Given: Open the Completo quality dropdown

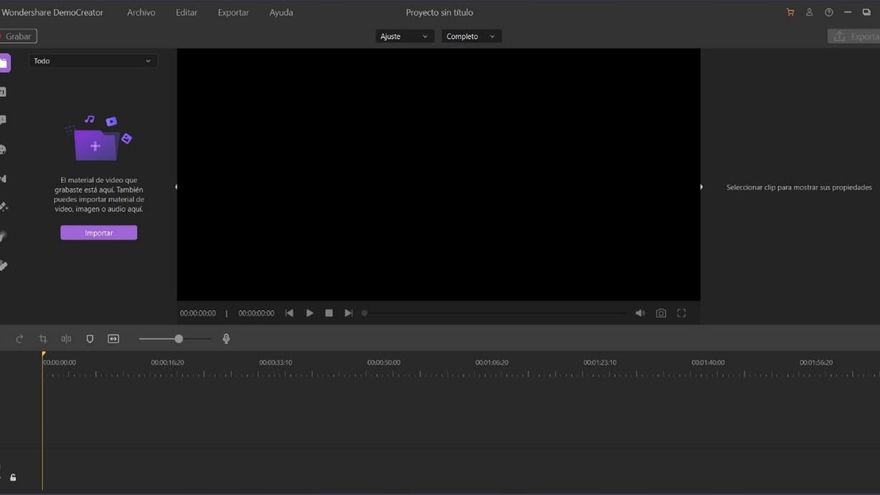Looking at the screenshot, I should [x=471, y=36].
